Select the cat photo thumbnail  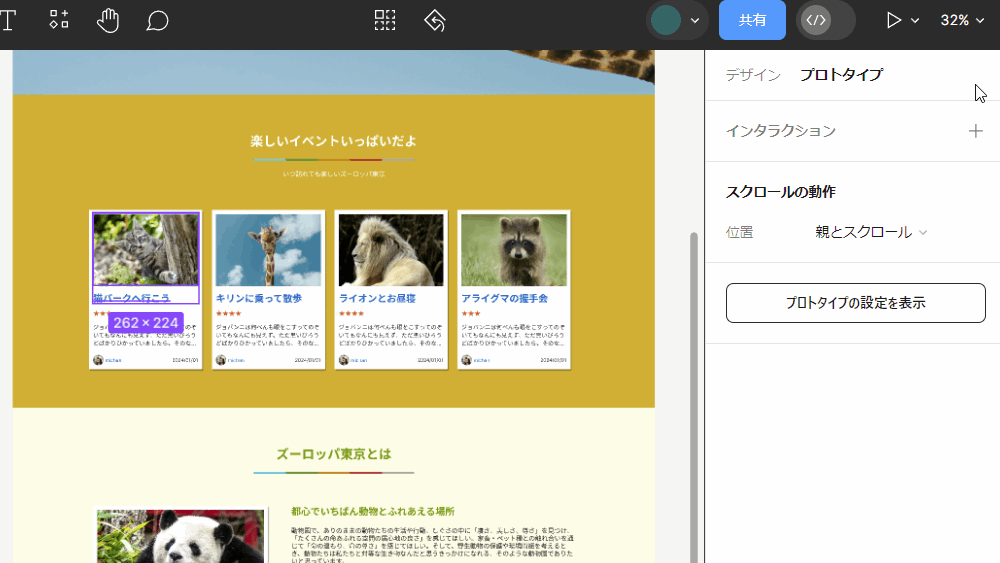[x=145, y=249]
